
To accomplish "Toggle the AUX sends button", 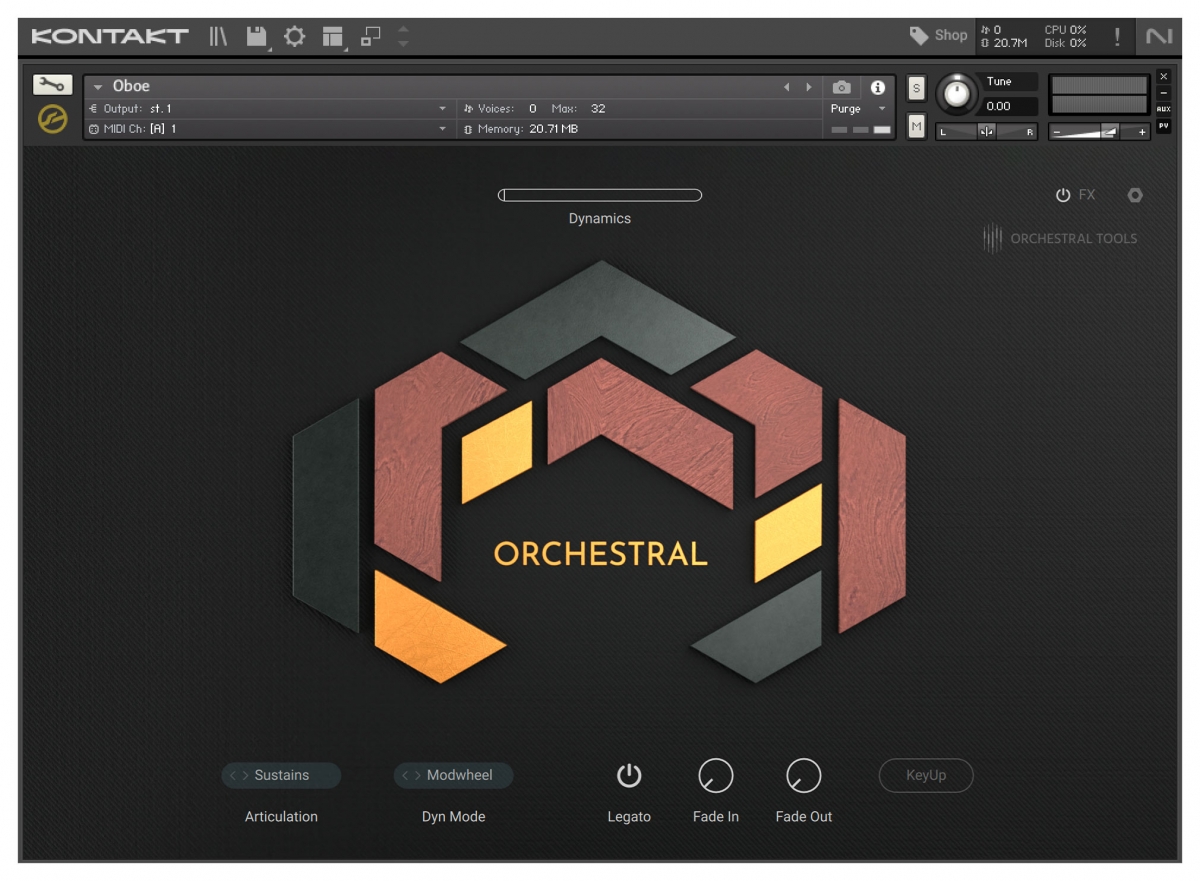I will [1163, 109].
